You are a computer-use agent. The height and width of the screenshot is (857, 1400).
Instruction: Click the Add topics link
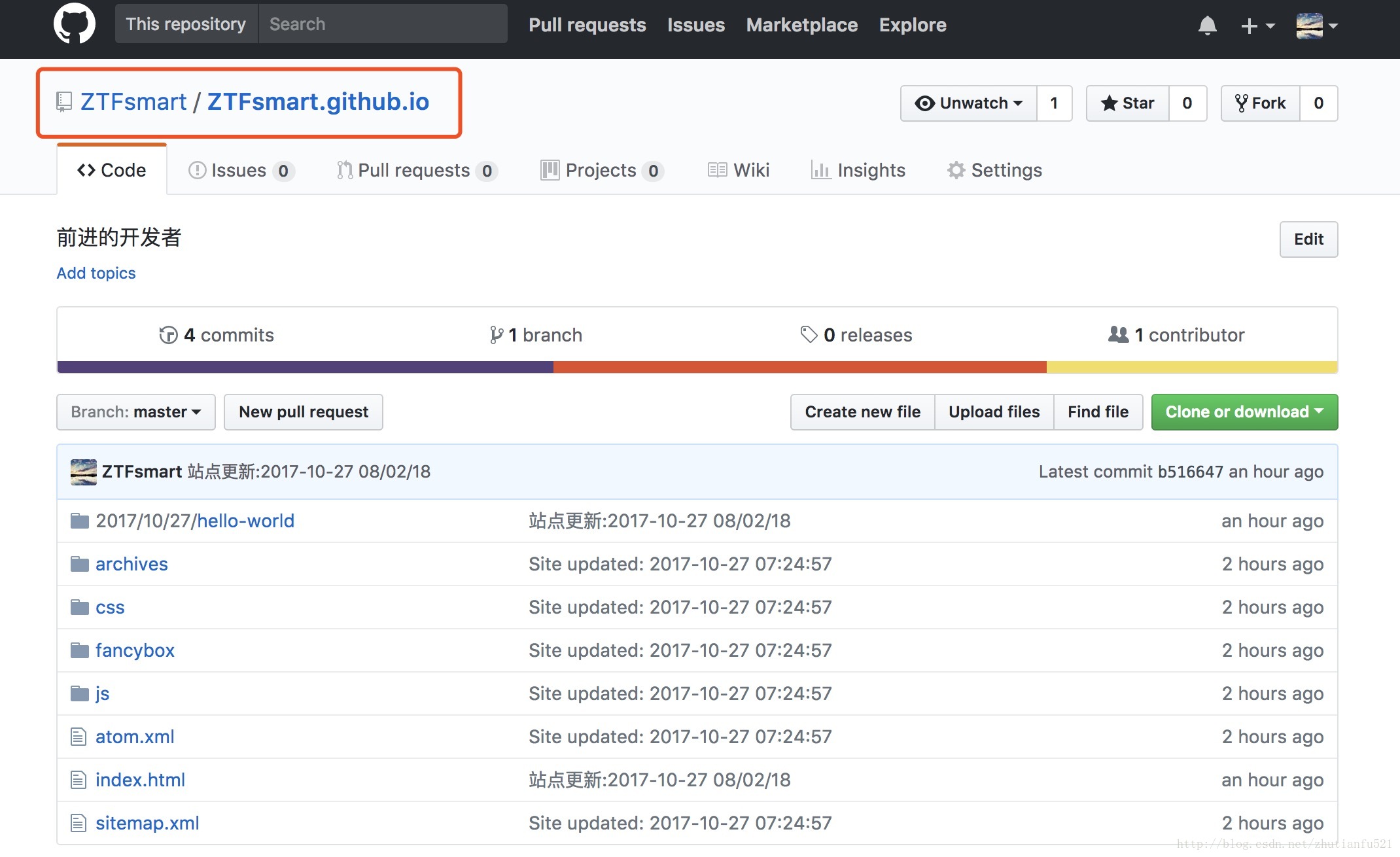[x=96, y=273]
